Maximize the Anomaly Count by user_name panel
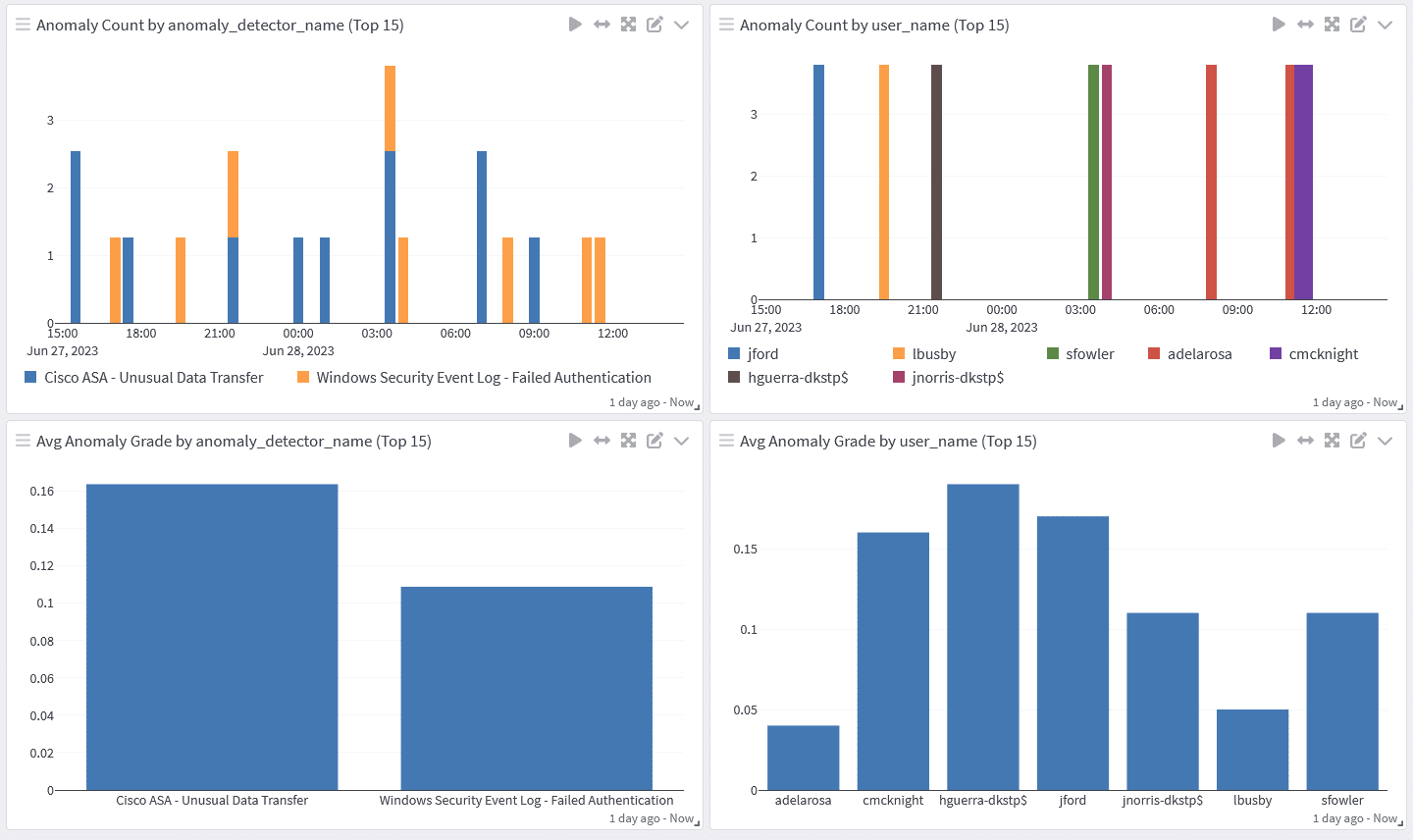The height and width of the screenshot is (840, 1413). (1332, 25)
